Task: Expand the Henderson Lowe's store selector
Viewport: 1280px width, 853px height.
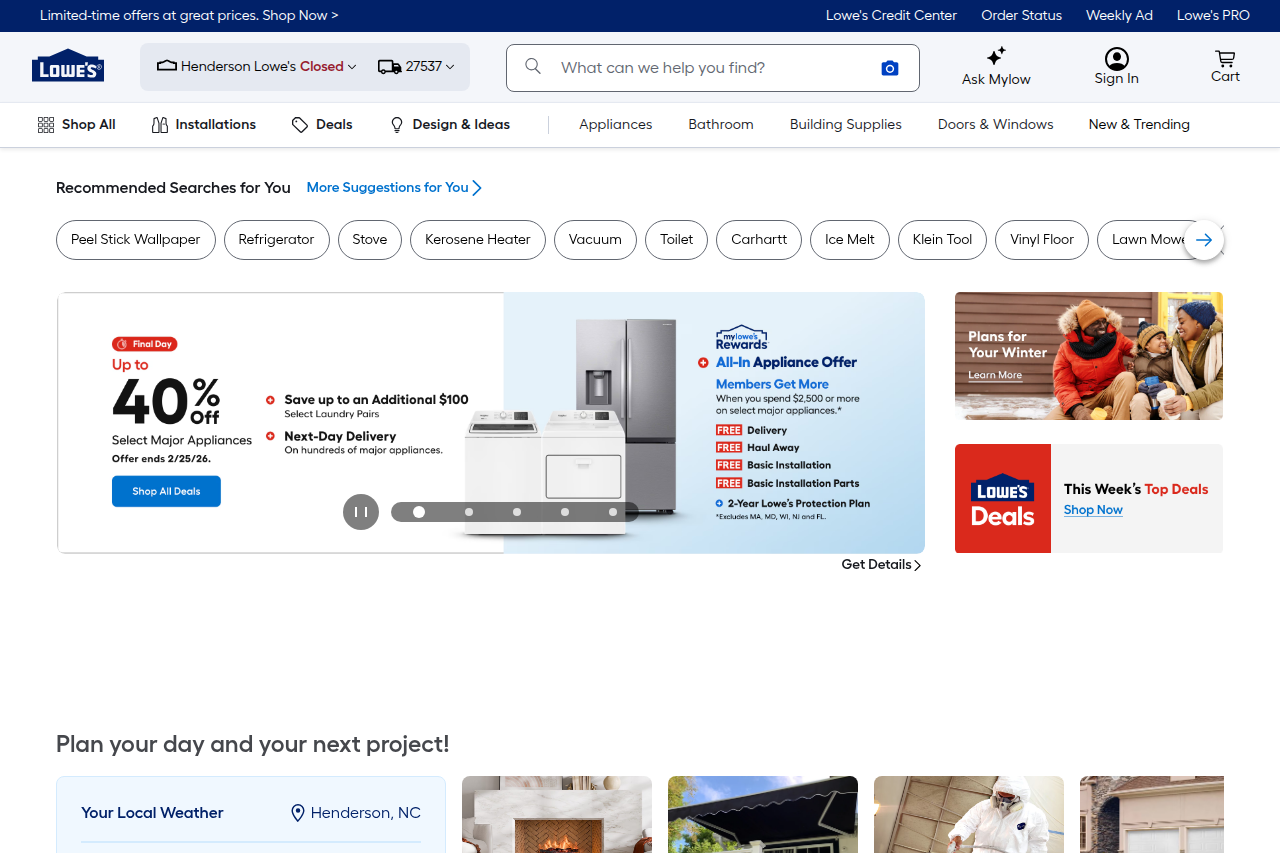Action: 255,66
